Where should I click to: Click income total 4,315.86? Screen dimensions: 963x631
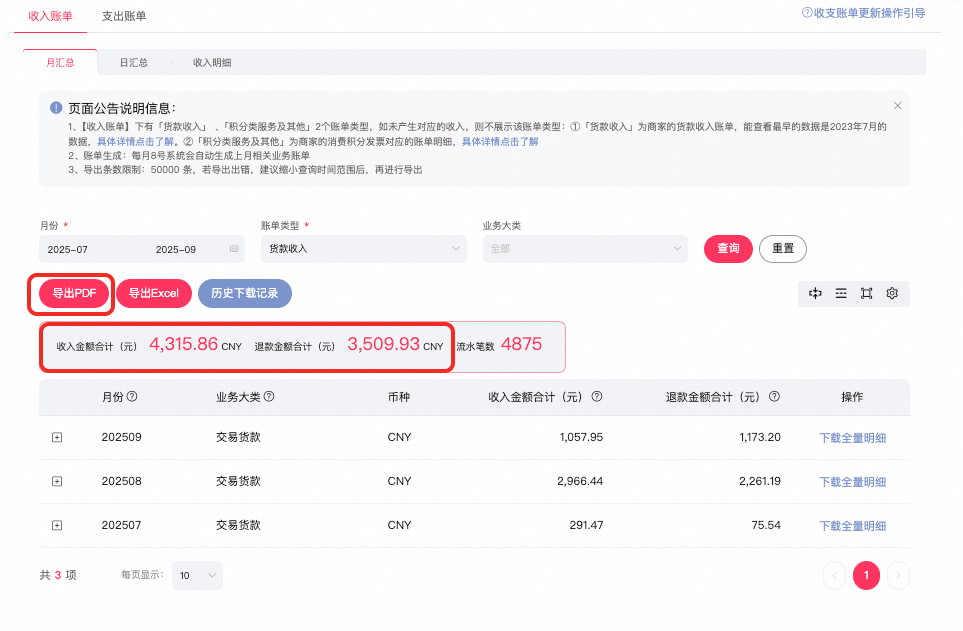pyautogui.click(x=184, y=344)
